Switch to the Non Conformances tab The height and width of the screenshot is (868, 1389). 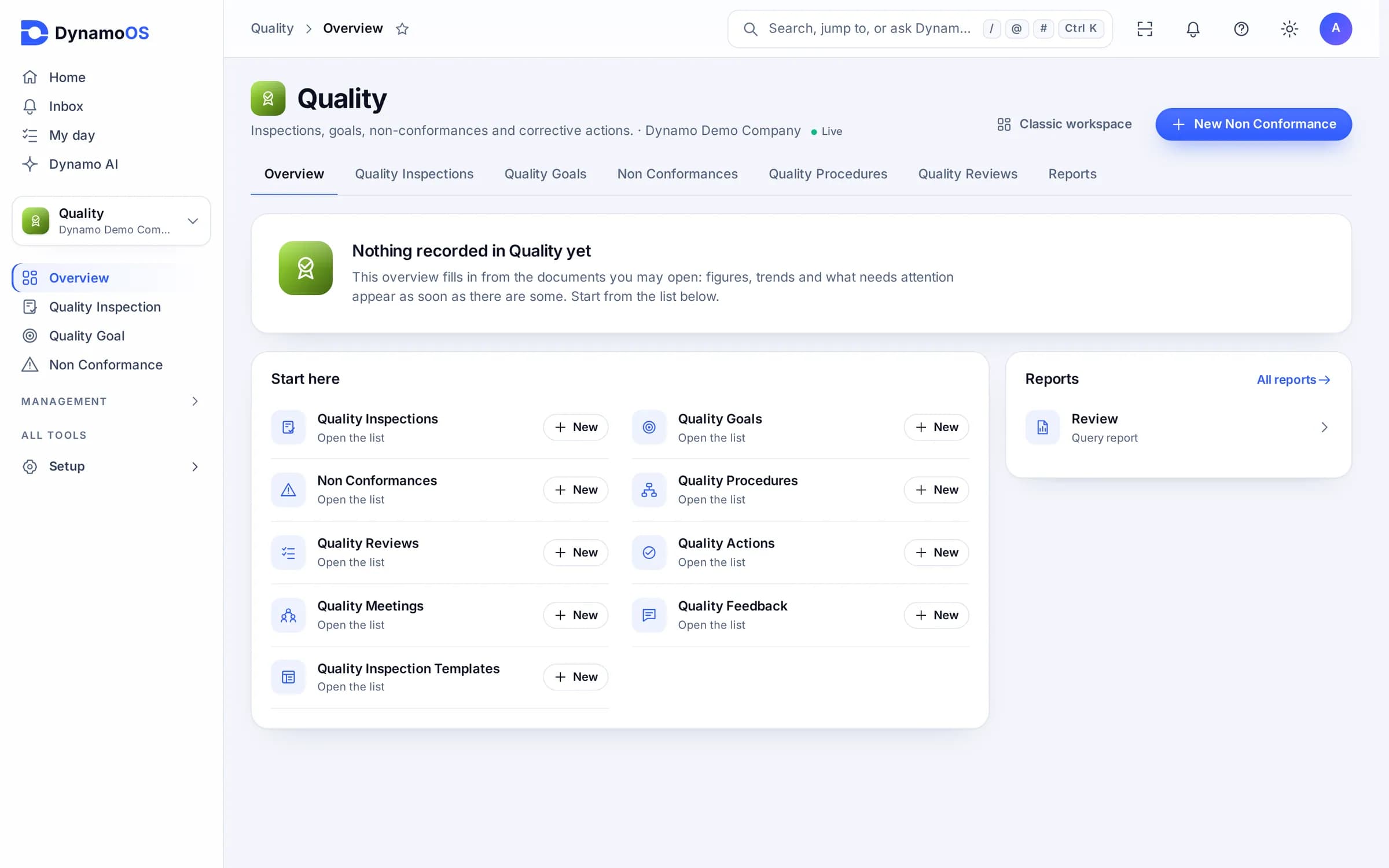677,174
